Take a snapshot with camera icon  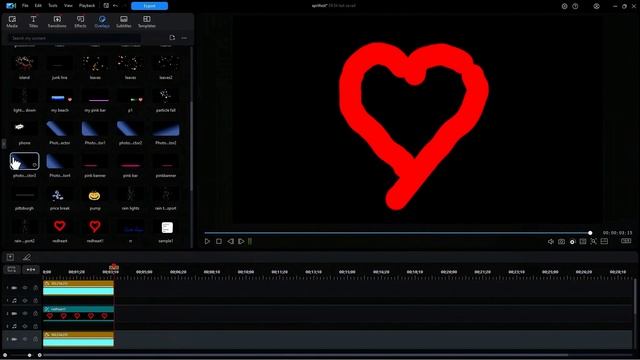click(x=562, y=242)
